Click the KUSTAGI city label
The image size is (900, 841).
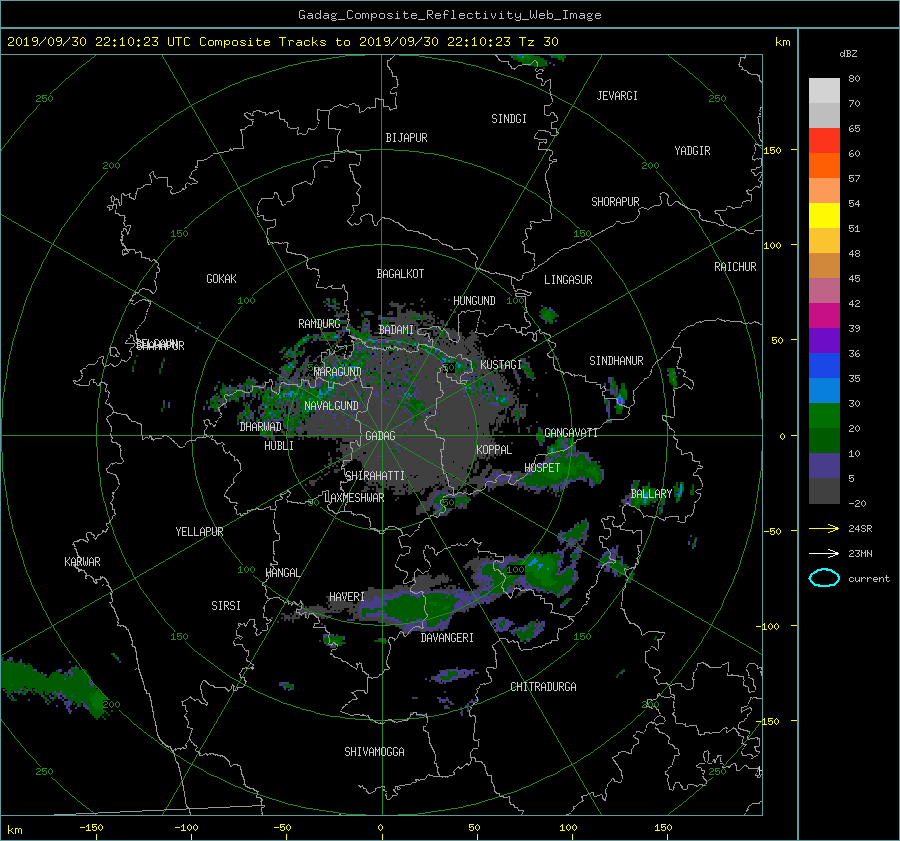click(x=501, y=365)
